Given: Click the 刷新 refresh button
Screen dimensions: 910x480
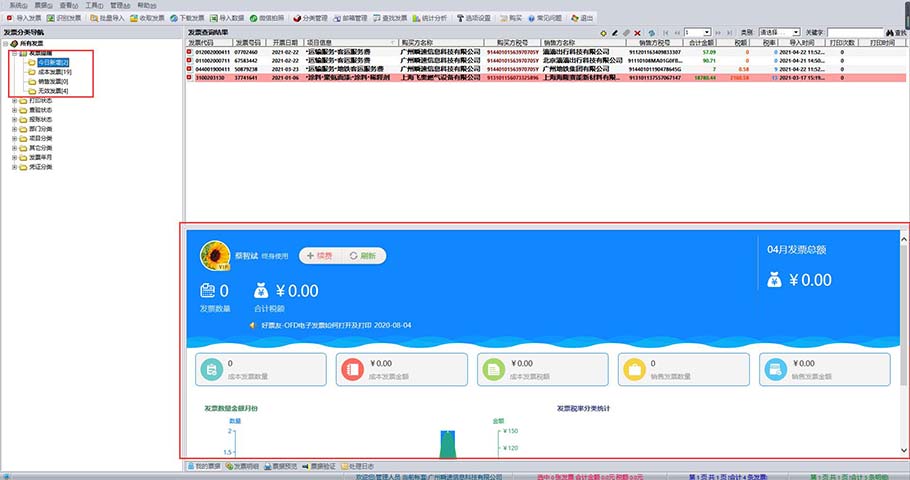Looking at the screenshot, I should 363,256.
